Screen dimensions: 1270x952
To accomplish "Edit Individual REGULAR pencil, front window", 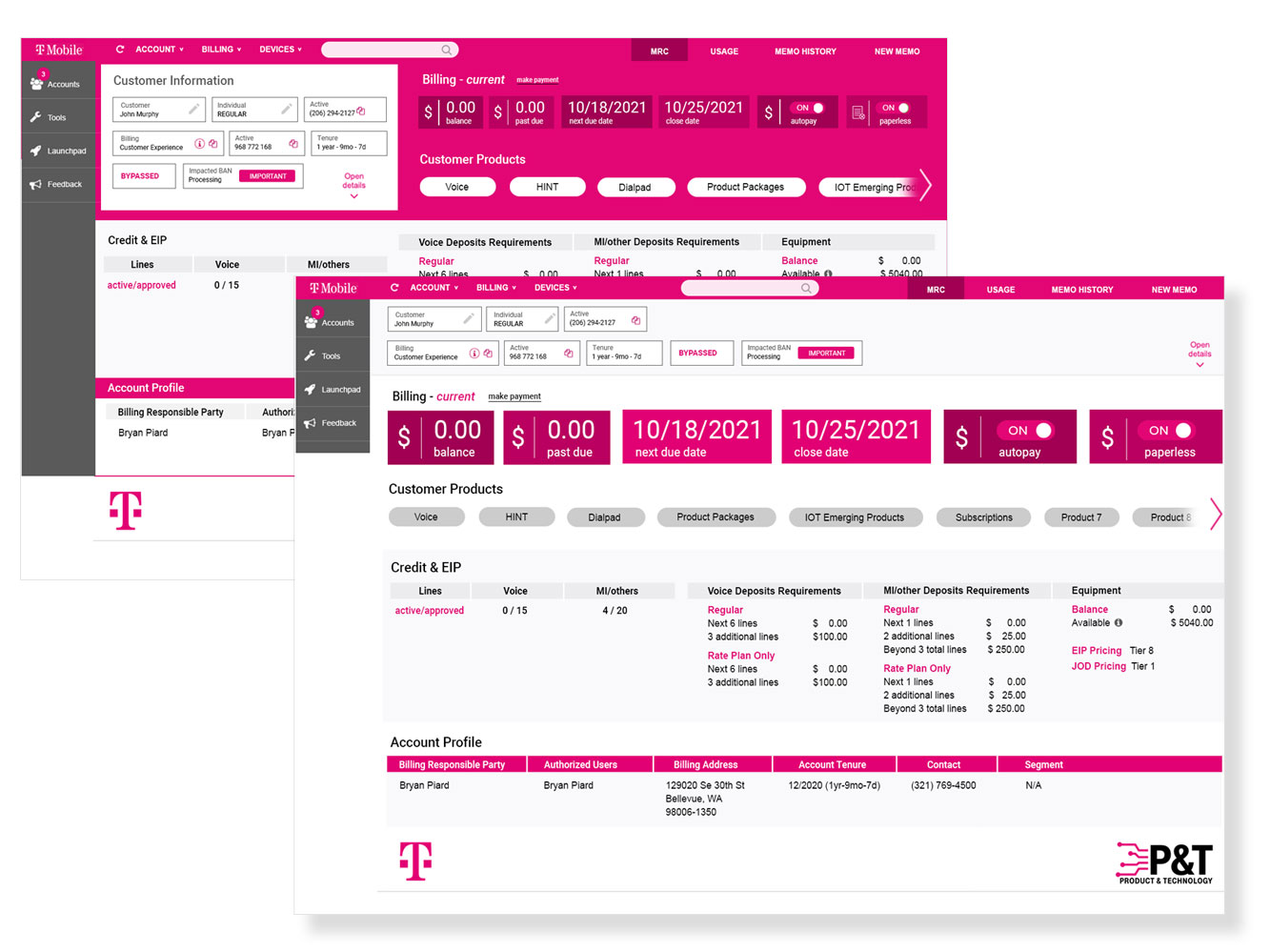I will (x=550, y=318).
